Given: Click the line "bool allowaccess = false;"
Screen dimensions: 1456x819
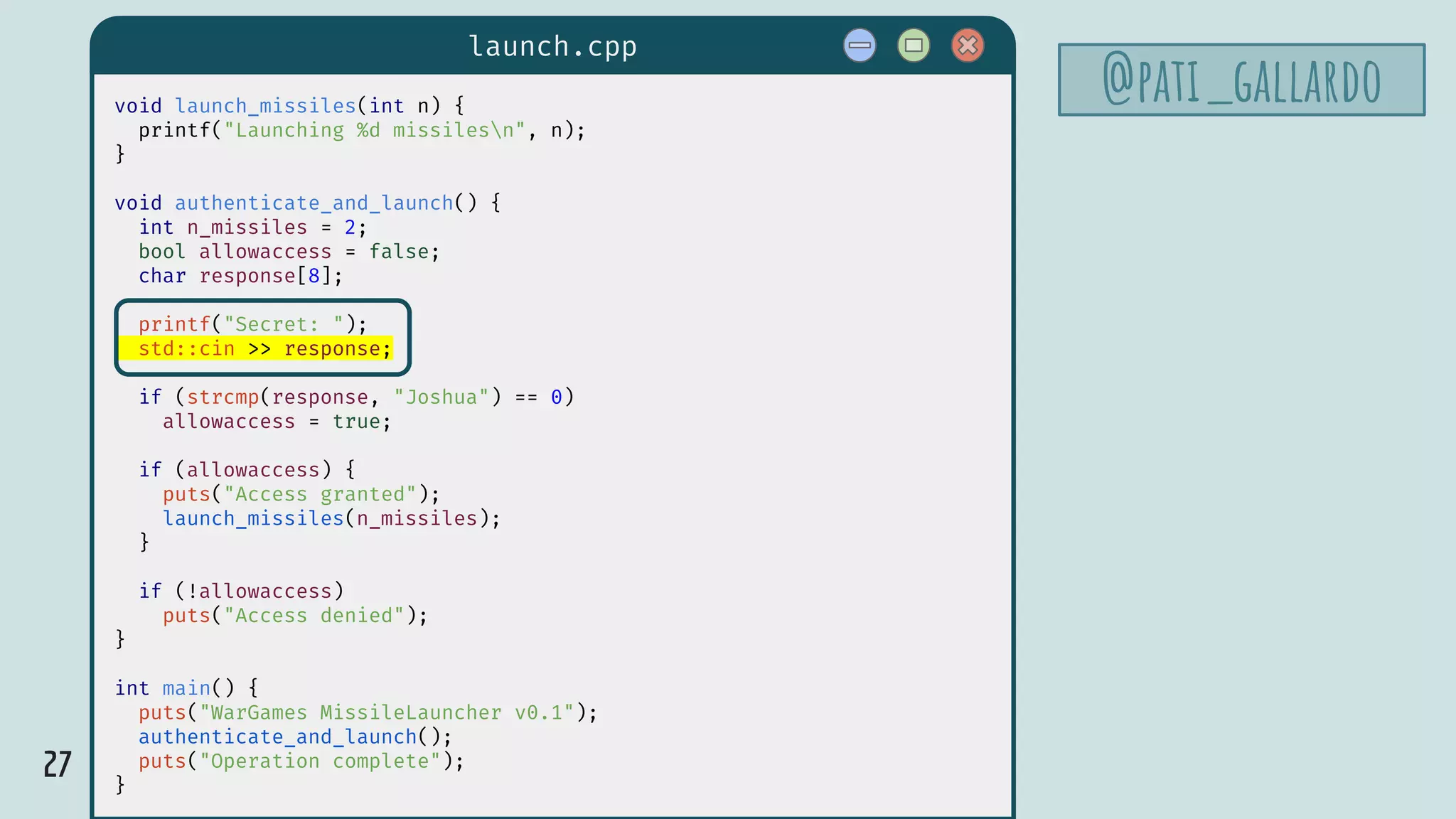Looking at the screenshot, I should point(289,252).
